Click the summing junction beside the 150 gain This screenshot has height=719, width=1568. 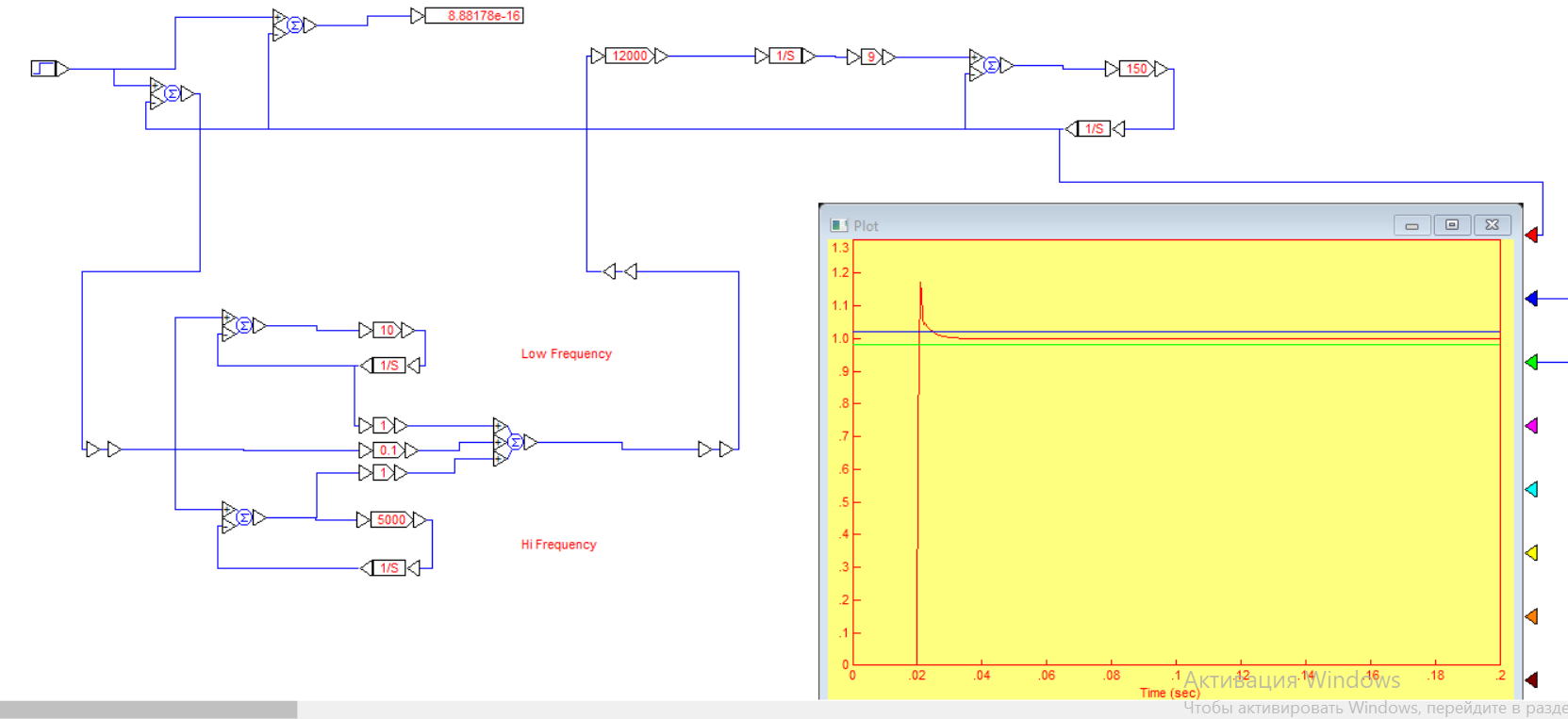(990, 65)
